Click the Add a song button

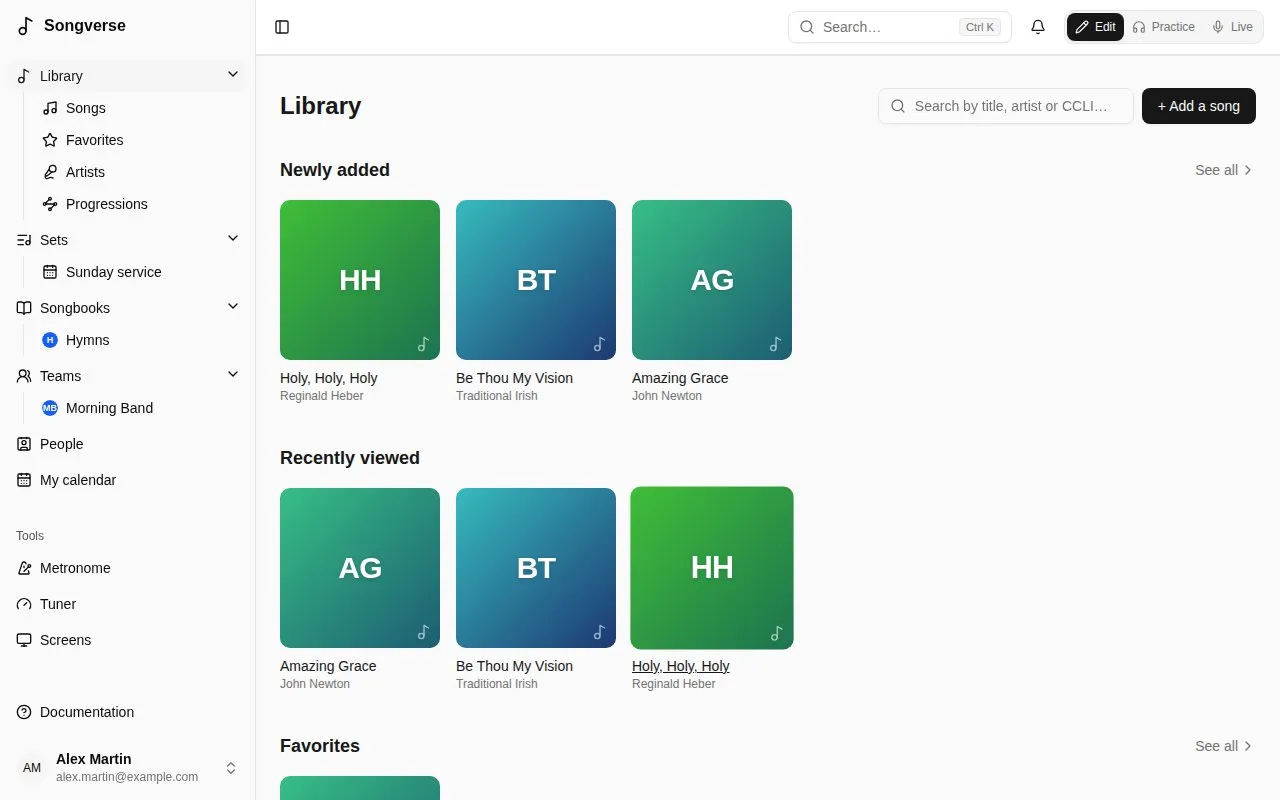pyautogui.click(x=1199, y=106)
